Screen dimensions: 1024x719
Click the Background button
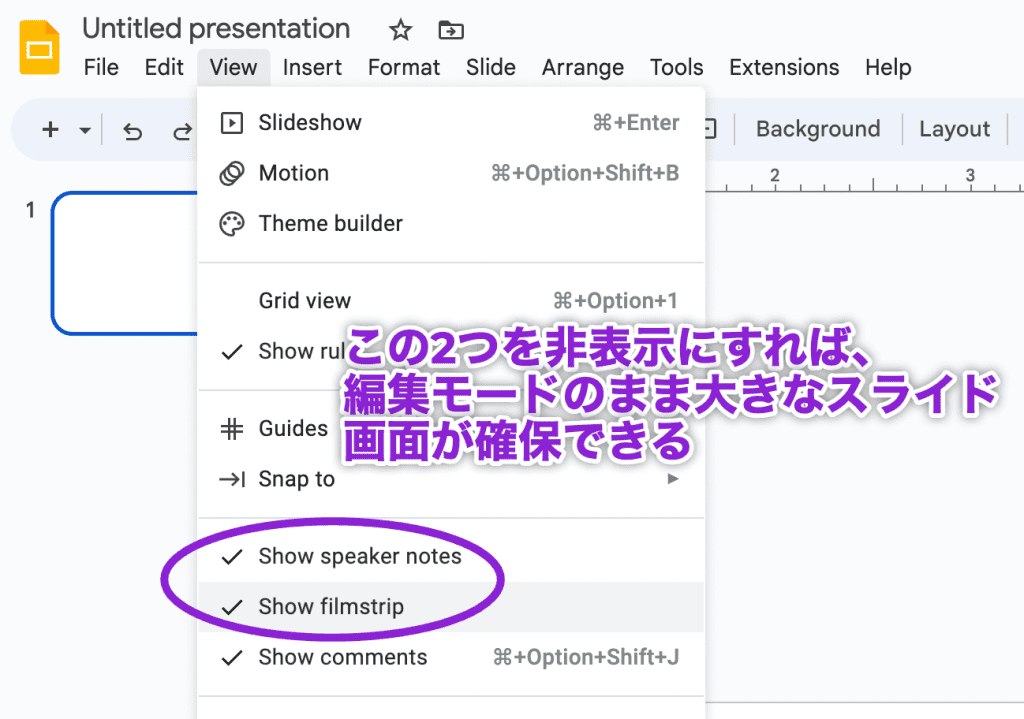pos(817,129)
